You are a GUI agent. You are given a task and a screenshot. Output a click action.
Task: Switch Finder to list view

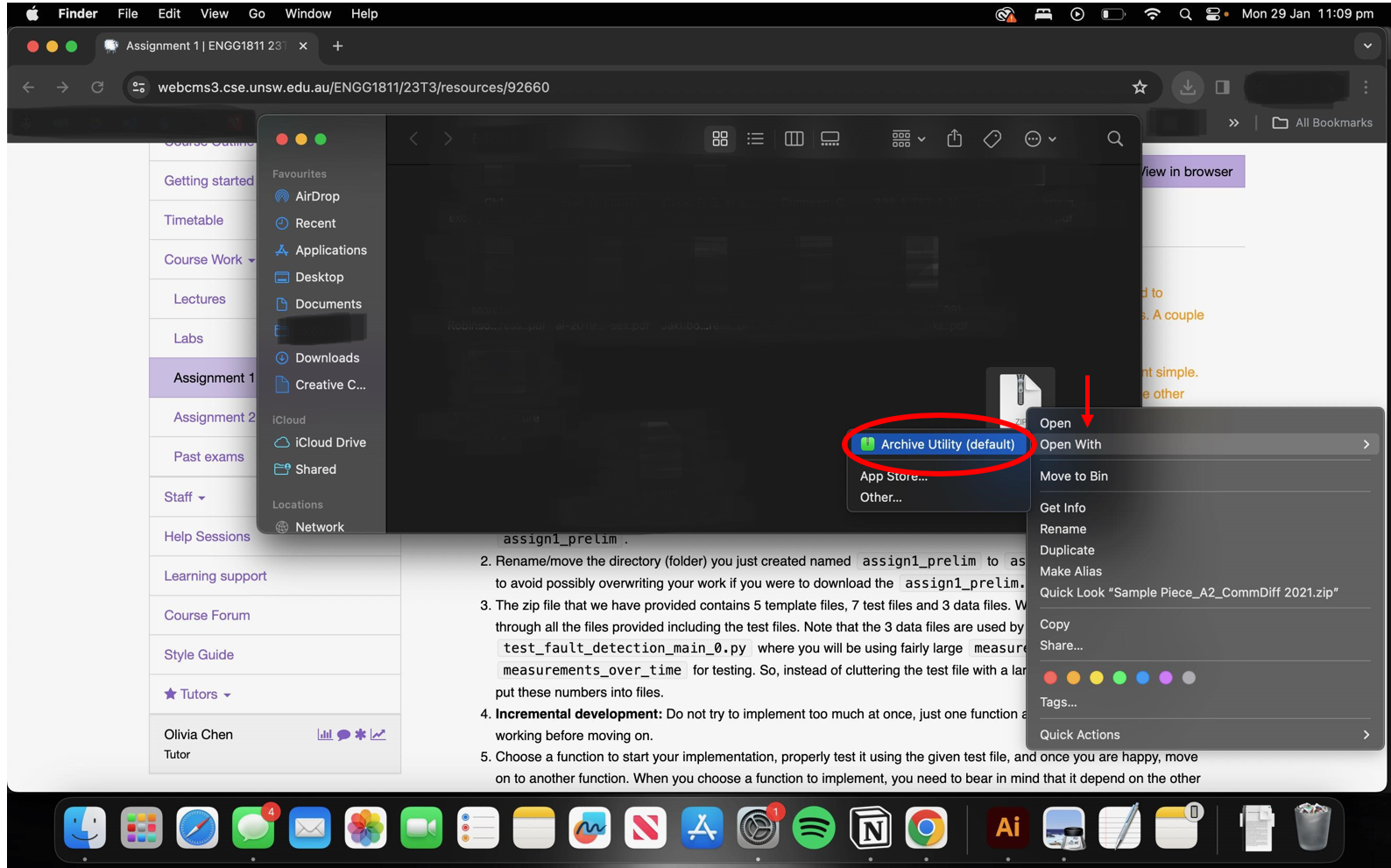coord(755,138)
